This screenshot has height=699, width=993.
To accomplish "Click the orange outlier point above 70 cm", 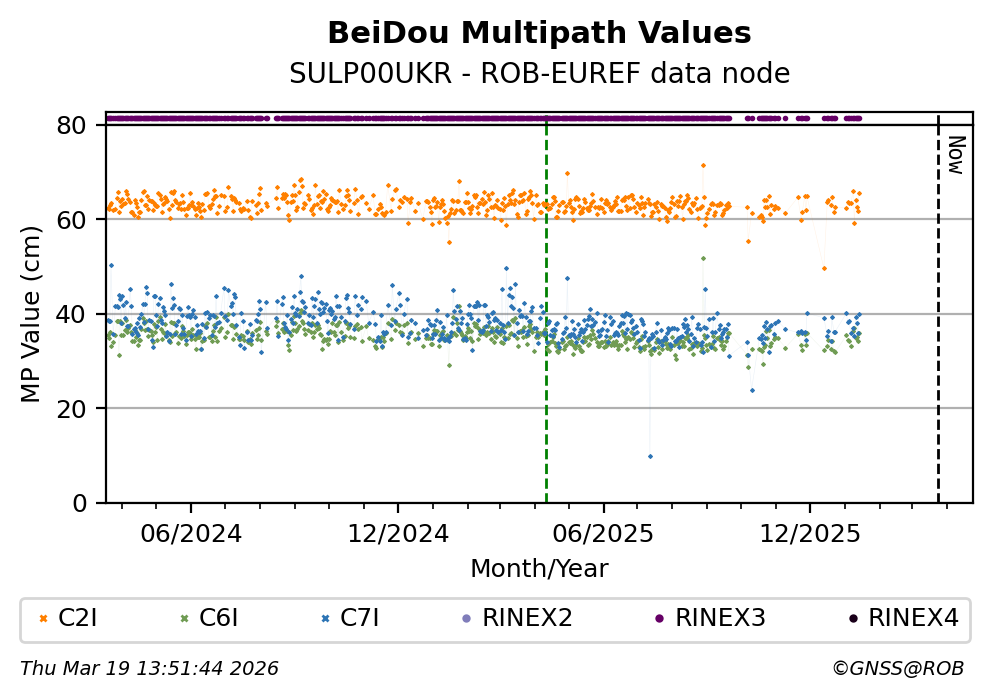I will [703, 165].
